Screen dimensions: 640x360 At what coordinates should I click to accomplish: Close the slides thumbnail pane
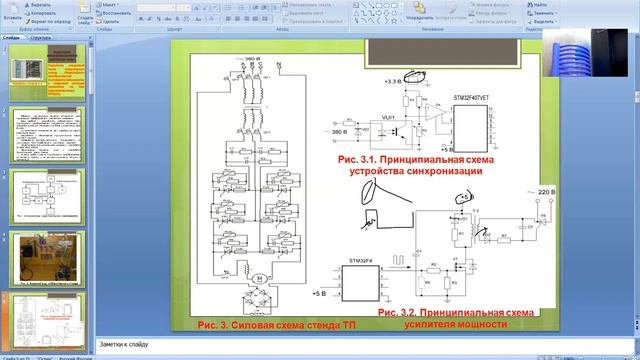(x=91, y=38)
